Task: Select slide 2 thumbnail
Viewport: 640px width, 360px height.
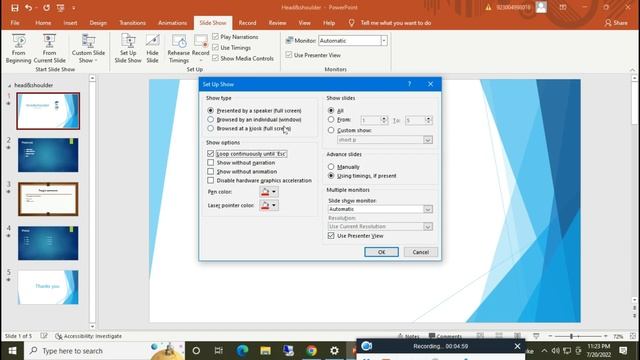Action: pyautogui.click(x=48, y=155)
